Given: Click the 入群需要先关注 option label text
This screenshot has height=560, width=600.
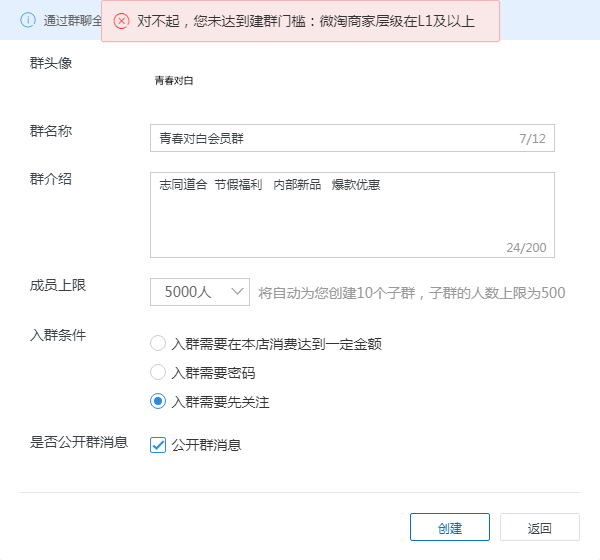Looking at the screenshot, I should pyautogui.click(x=220, y=402).
